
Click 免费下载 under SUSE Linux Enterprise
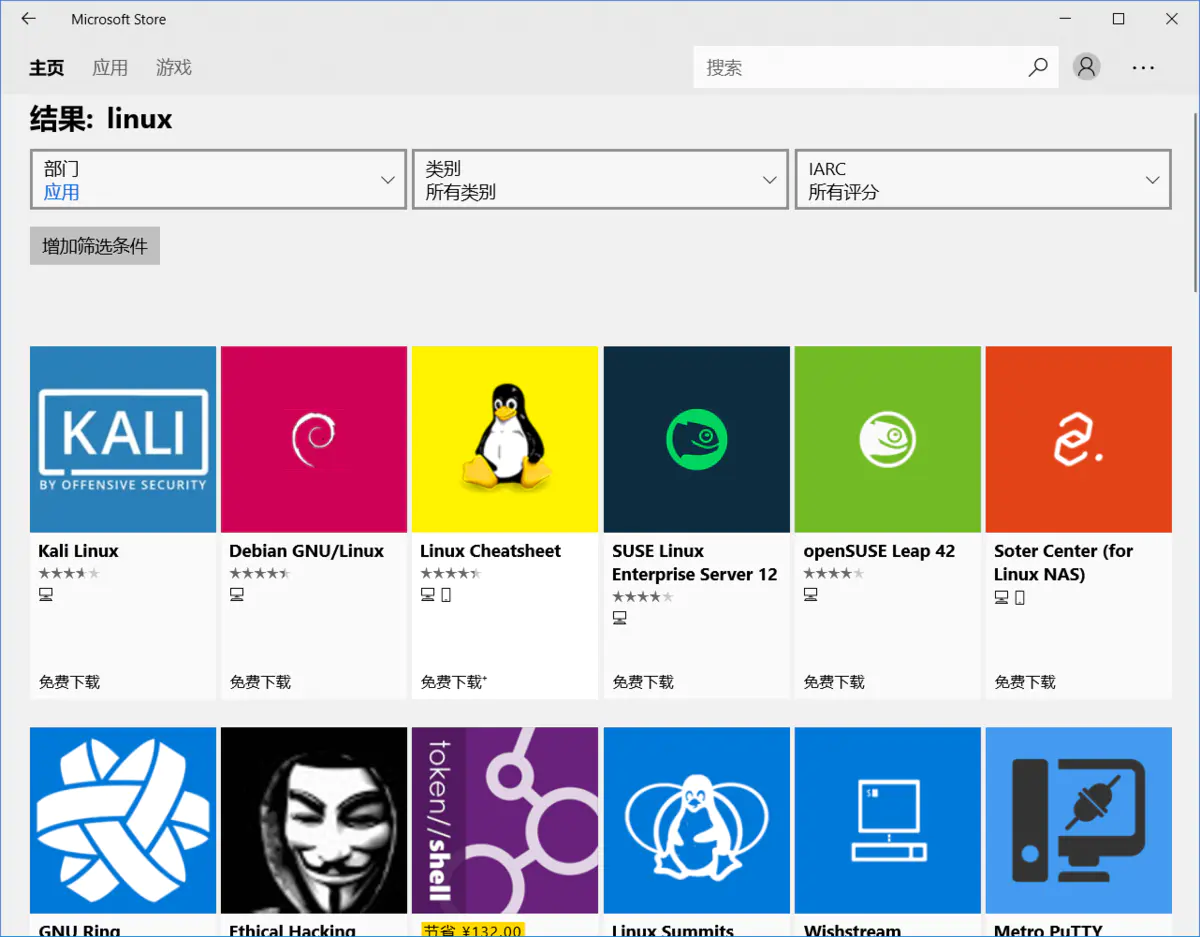click(644, 682)
